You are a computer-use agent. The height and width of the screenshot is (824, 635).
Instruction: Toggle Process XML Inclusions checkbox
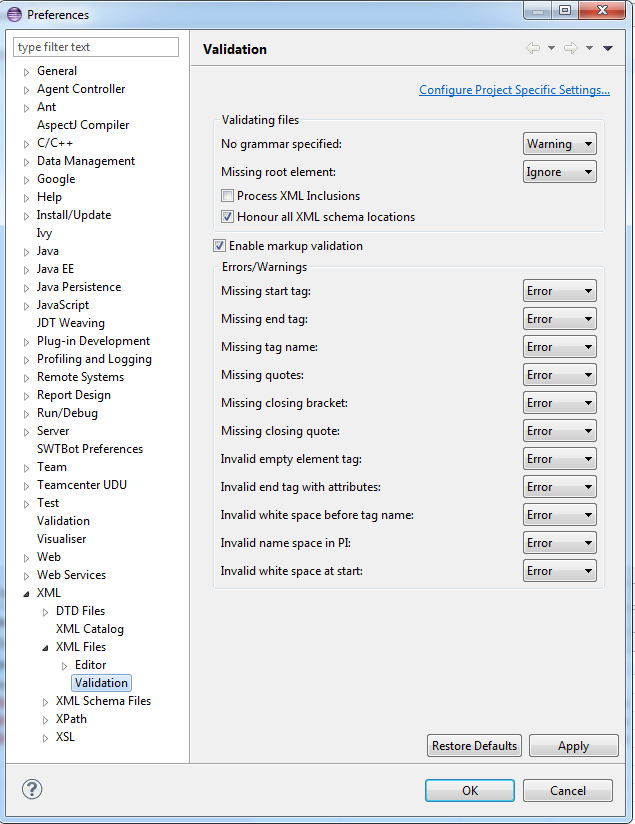point(227,196)
